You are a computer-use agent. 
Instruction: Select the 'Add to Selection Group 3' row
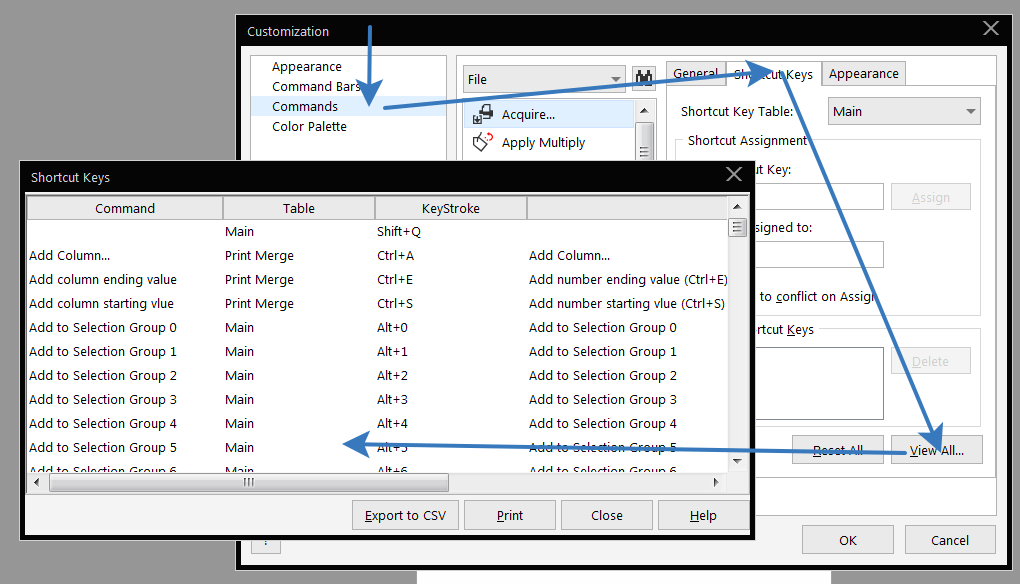click(103, 400)
